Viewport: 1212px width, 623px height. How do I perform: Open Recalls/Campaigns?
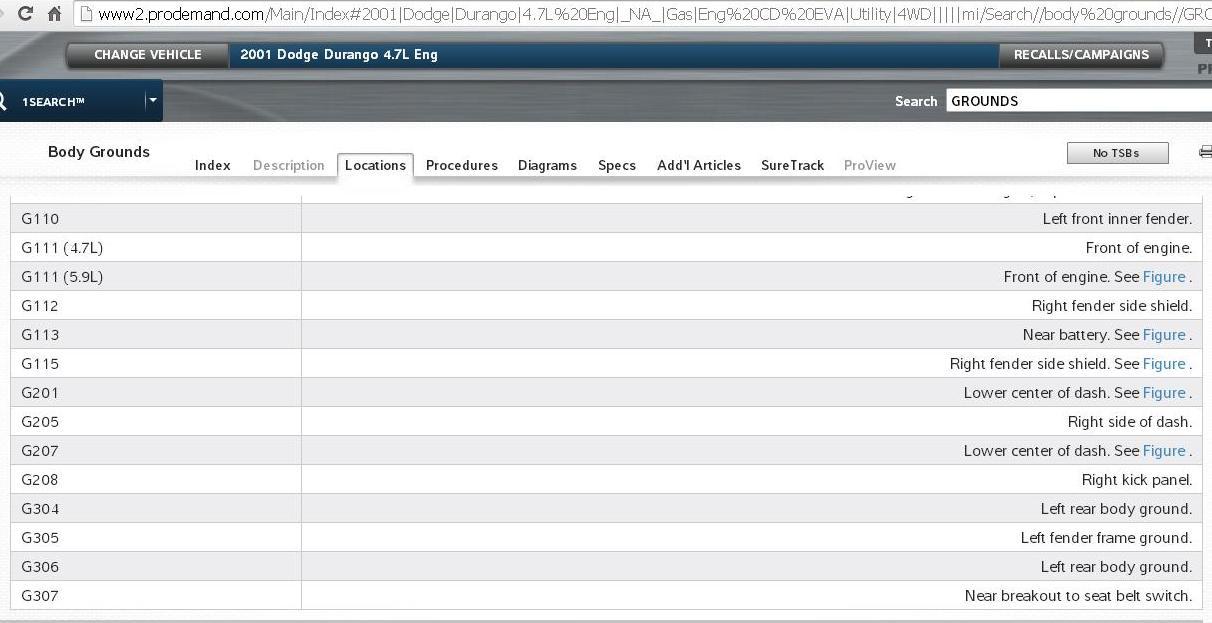pyautogui.click(x=1081, y=55)
